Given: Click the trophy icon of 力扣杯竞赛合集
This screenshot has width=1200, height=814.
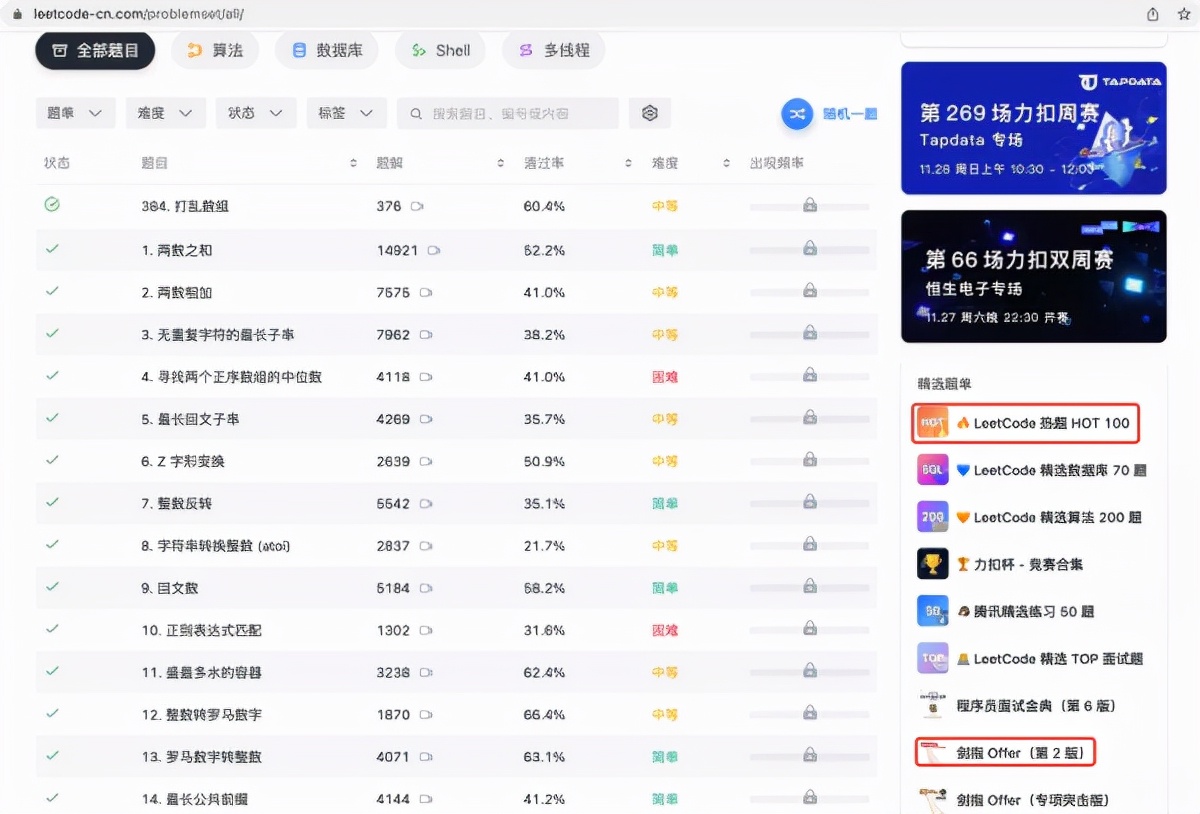Looking at the screenshot, I should (932, 563).
